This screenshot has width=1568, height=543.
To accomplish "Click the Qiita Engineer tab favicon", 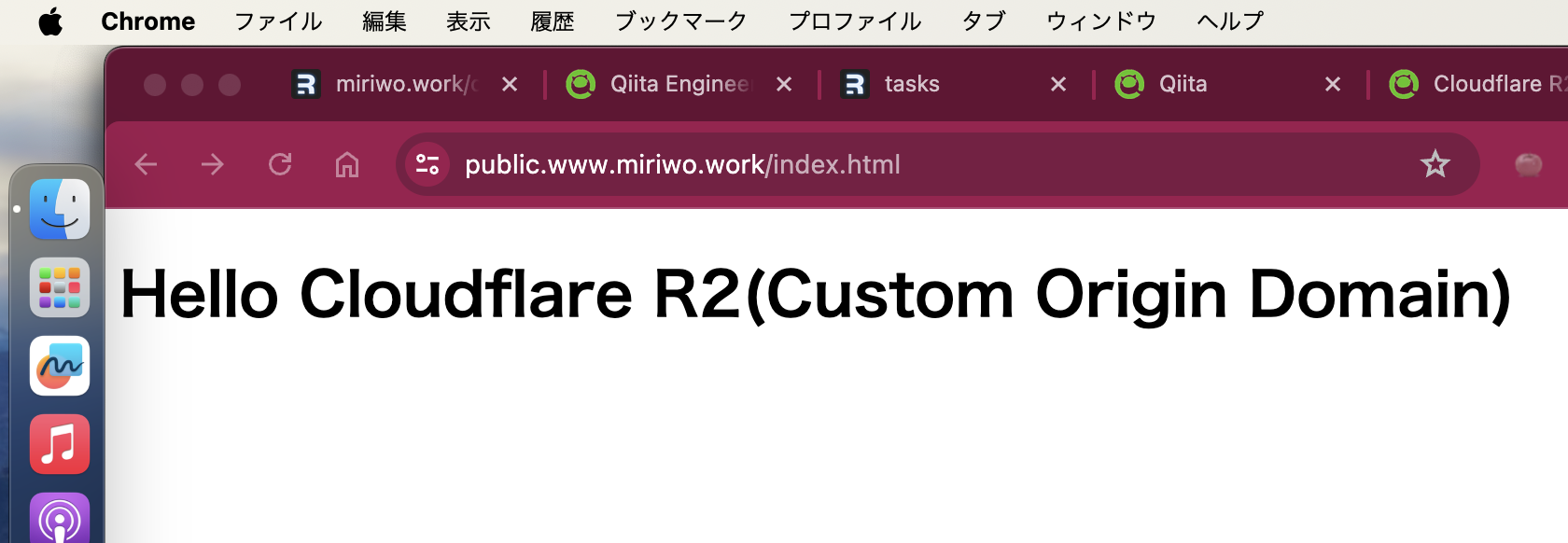I will (x=581, y=84).
